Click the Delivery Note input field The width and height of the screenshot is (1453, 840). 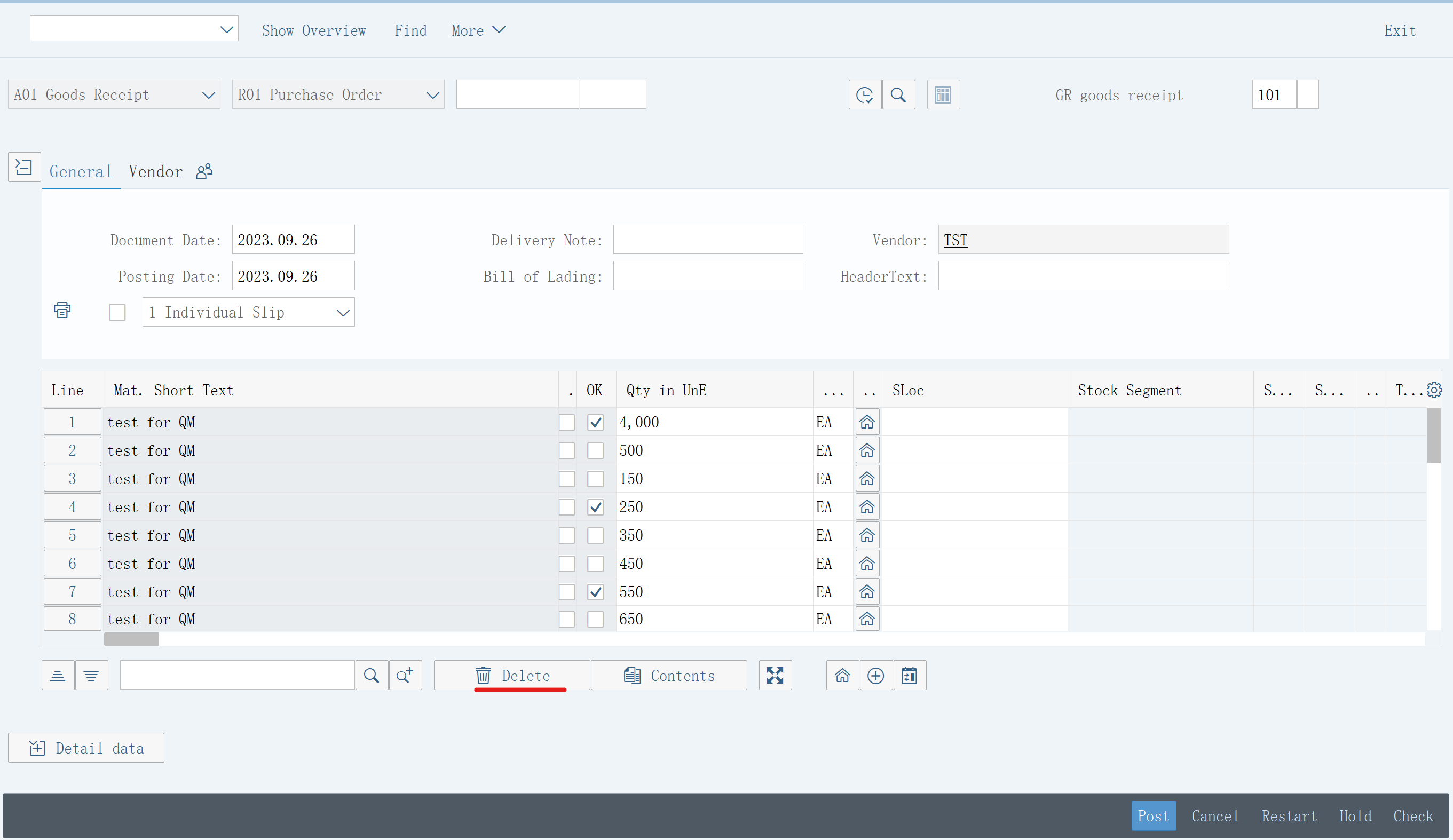click(x=707, y=239)
